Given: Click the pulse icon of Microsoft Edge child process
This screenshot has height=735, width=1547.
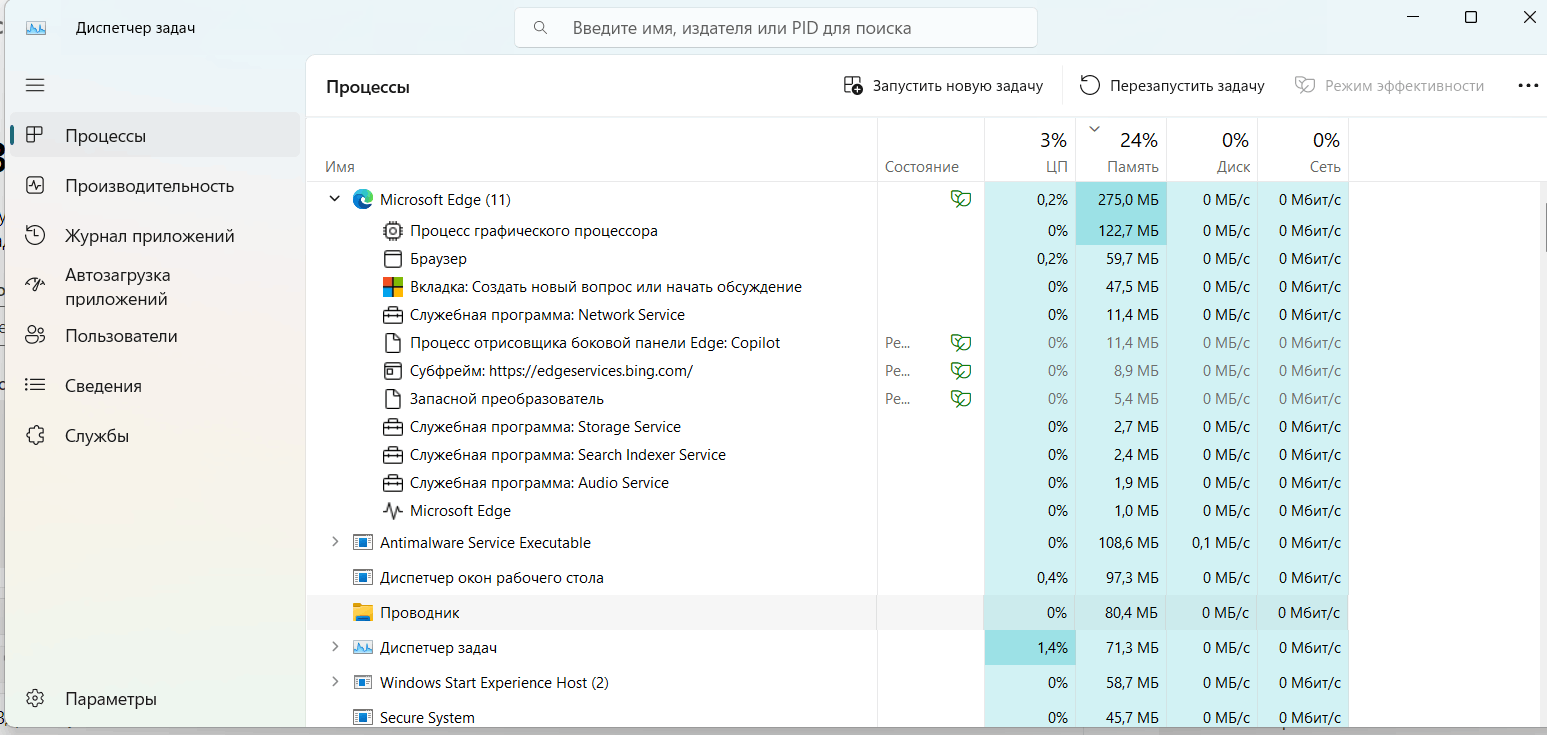Looking at the screenshot, I should [393, 511].
